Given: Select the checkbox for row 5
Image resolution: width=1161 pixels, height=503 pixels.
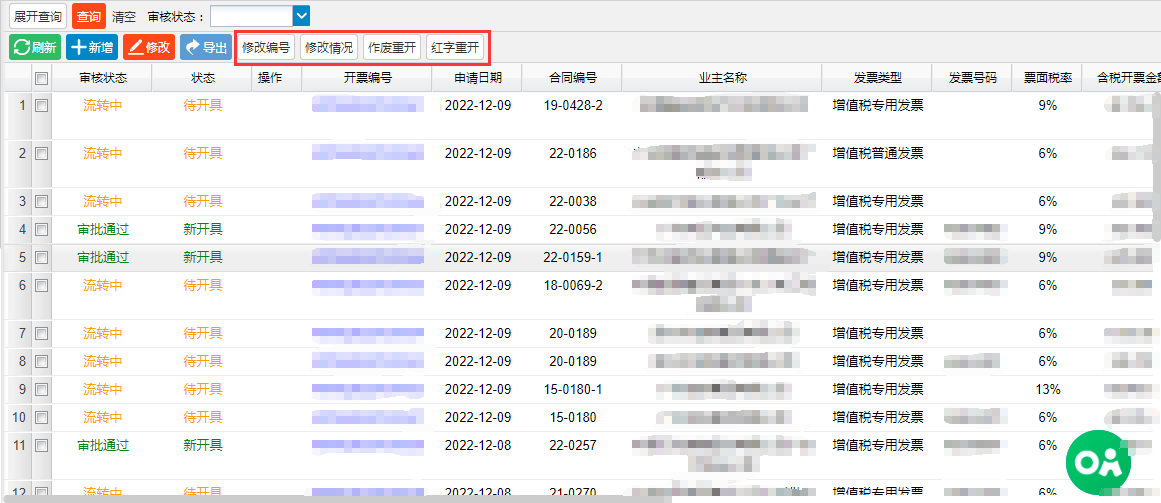Looking at the screenshot, I should click(42, 257).
